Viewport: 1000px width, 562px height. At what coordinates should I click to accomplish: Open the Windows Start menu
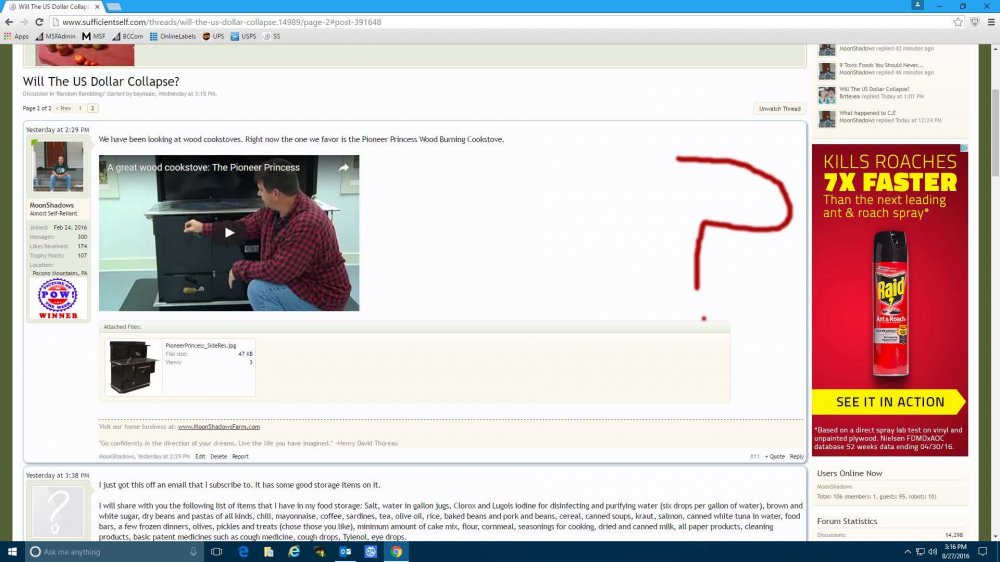(11, 552)
